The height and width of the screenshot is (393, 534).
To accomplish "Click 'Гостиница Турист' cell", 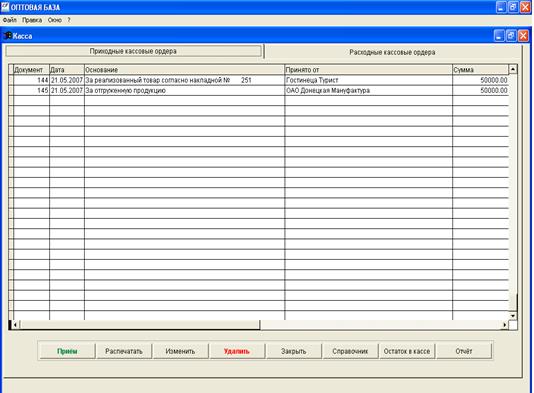I will (x=368, y=80).
